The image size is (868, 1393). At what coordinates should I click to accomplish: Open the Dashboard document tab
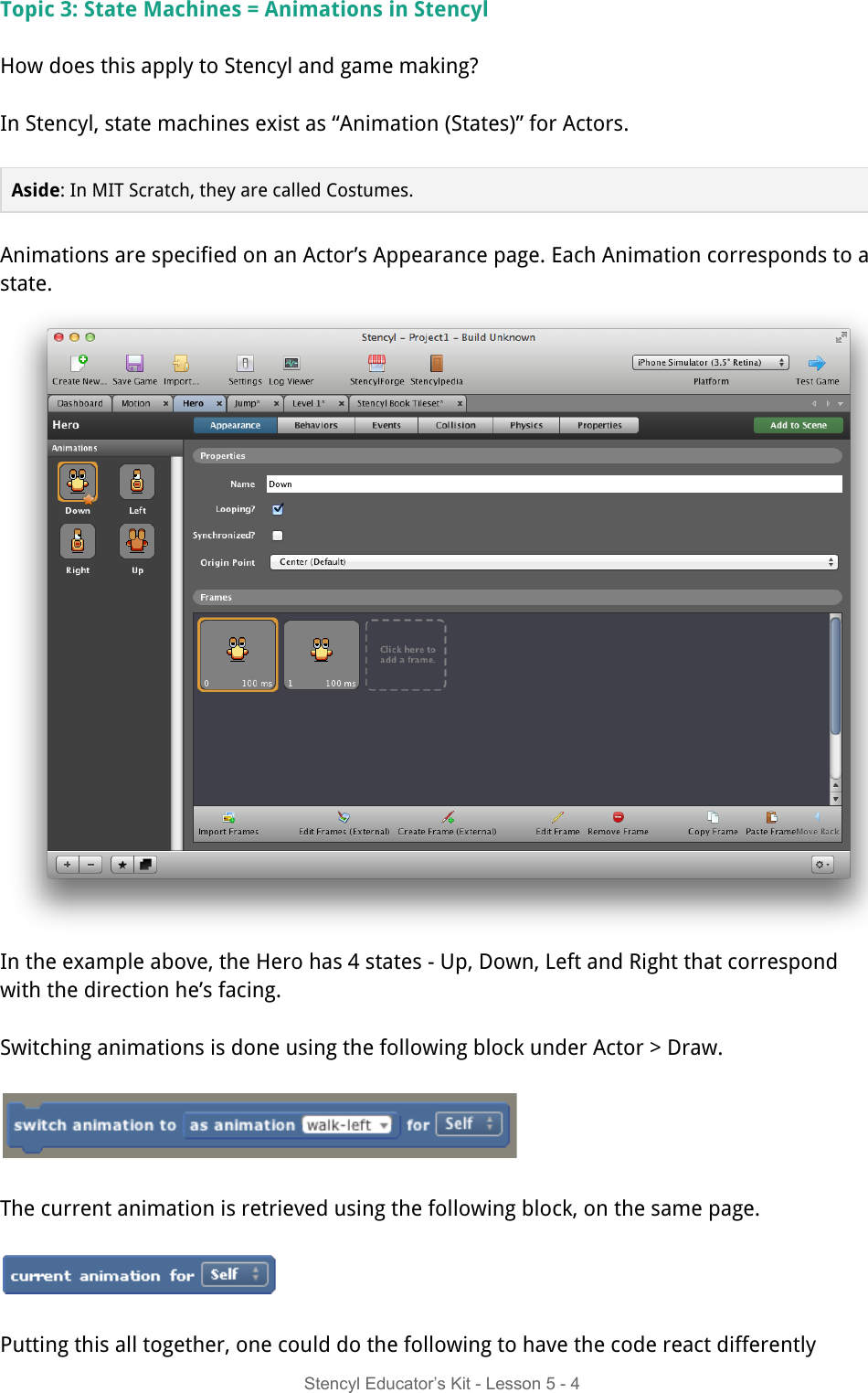click(80, 403)
